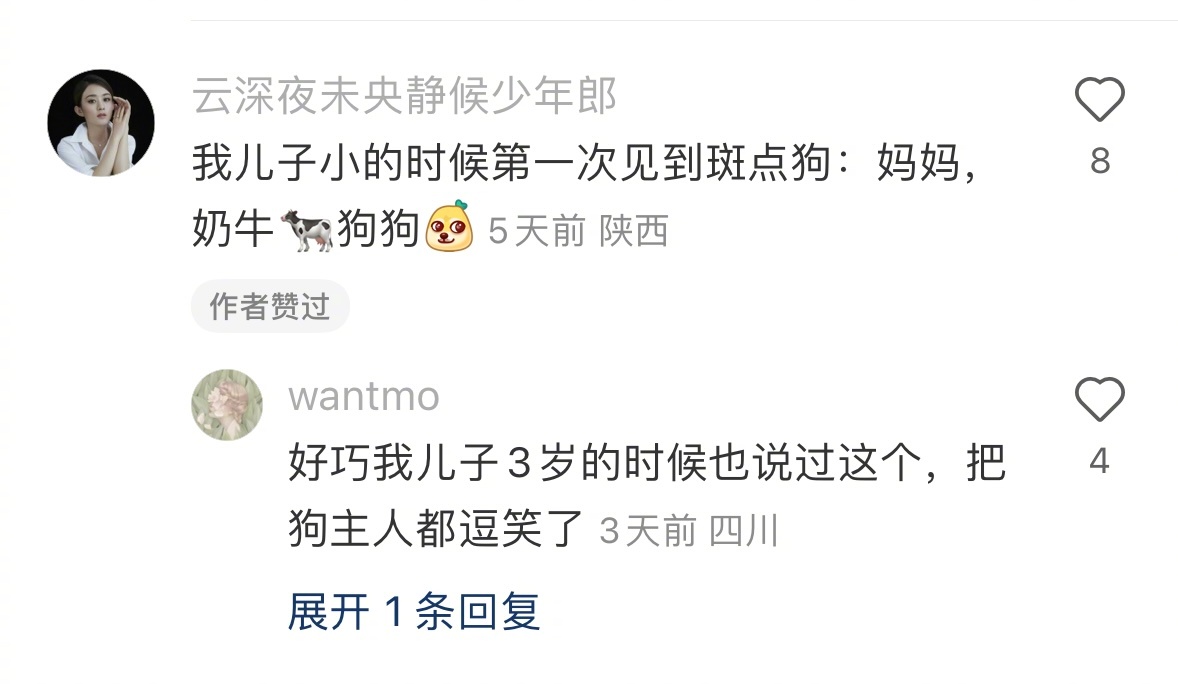Screen dimensions: 1178x684
Task: Tap the text 奶牛 before the cow emoji
Action: tap(233, 229)
